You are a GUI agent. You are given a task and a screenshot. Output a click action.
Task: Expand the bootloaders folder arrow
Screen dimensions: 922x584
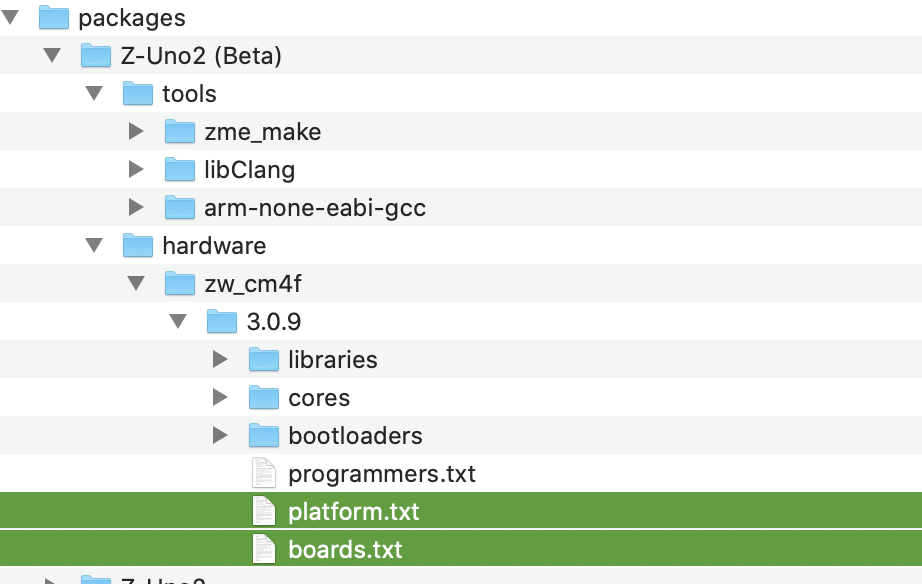click(x=221, y=435)
